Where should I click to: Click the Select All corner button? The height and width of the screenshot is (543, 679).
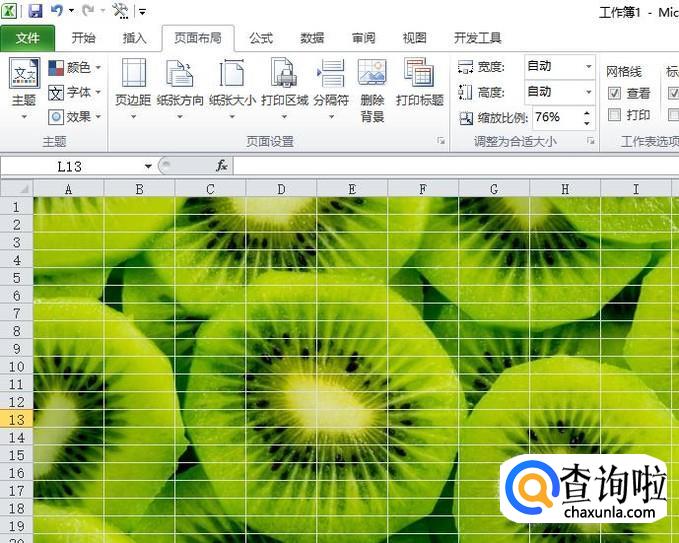tap(17, 189)
